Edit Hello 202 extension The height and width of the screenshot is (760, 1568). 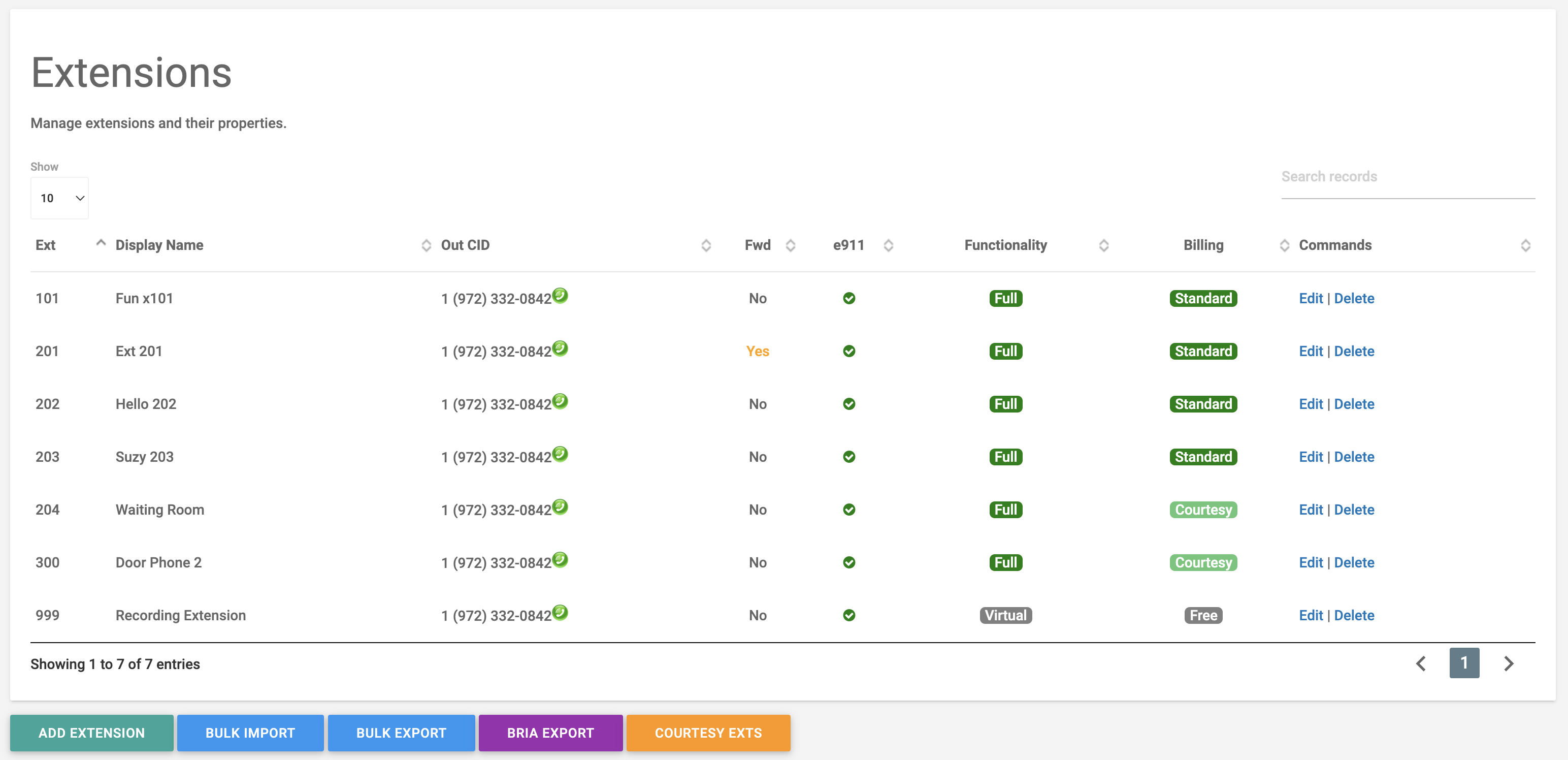tap(1311, 404)
